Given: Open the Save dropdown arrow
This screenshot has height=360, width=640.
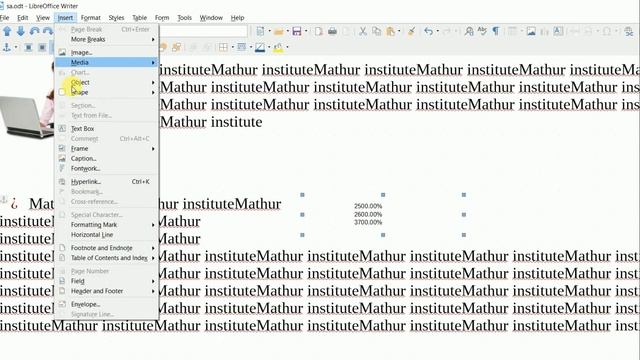Looking at the screenshot, I should click(x=306, y=31).
